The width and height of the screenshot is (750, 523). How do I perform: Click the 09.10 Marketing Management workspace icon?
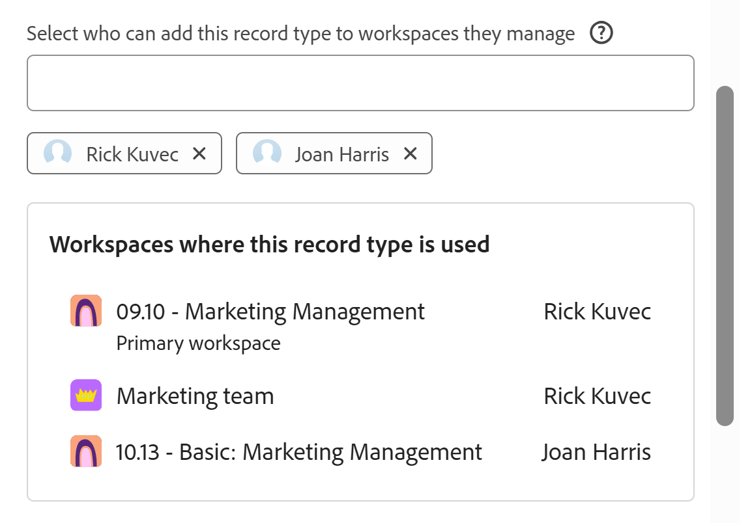[87, 312]
